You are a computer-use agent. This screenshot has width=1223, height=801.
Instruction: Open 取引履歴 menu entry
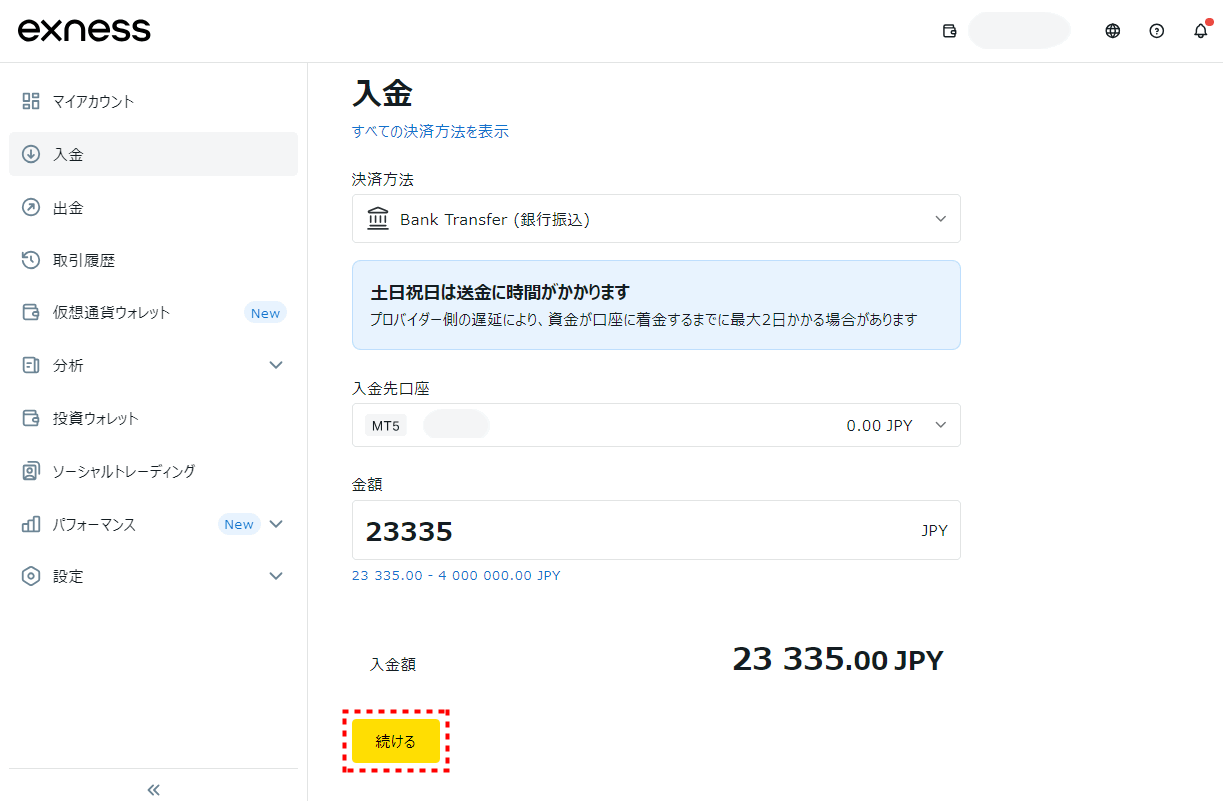[x=153, y=260]
